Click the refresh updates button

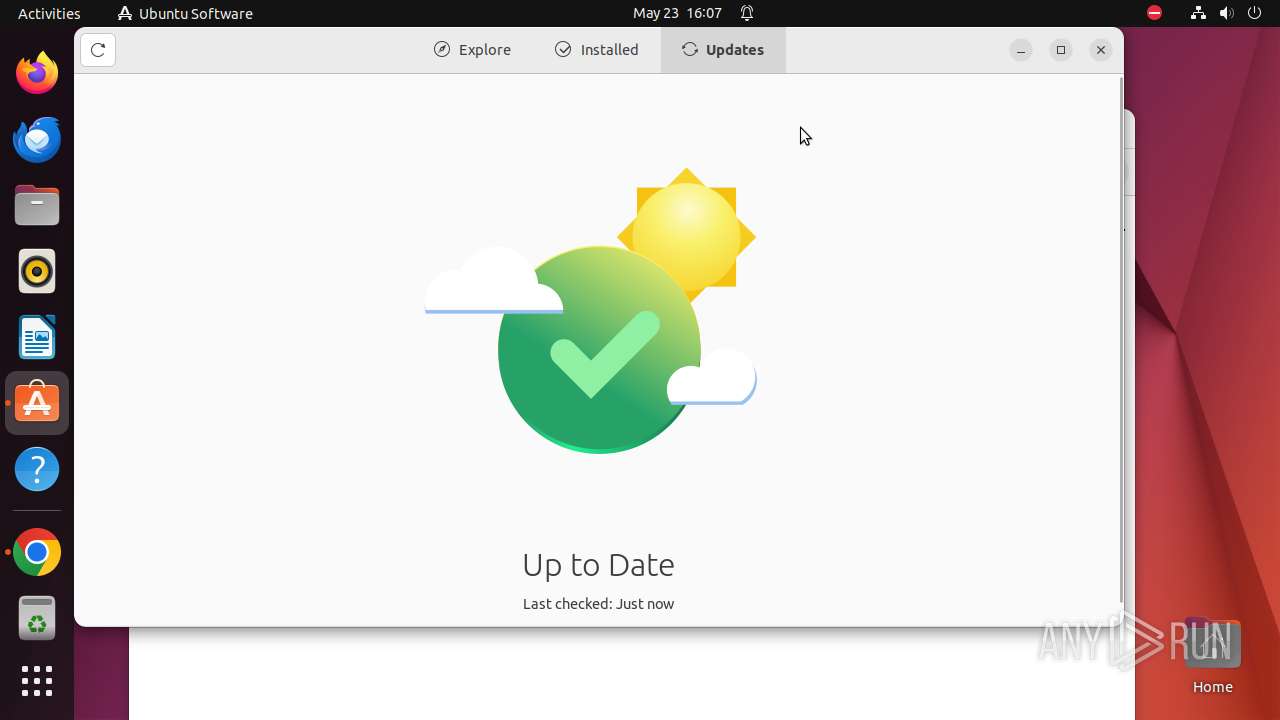coord(98,50)
